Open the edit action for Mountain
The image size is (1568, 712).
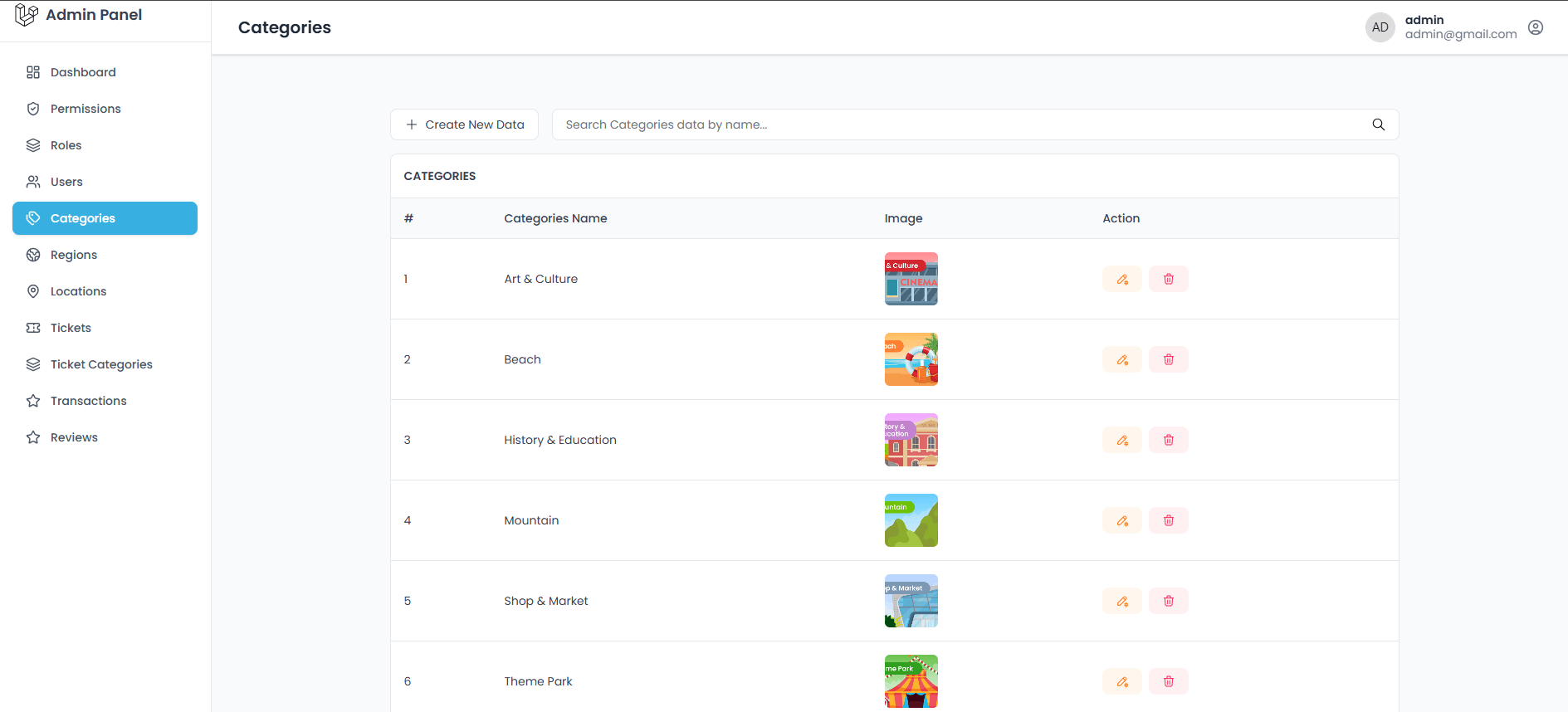(x=1122, y=520)
